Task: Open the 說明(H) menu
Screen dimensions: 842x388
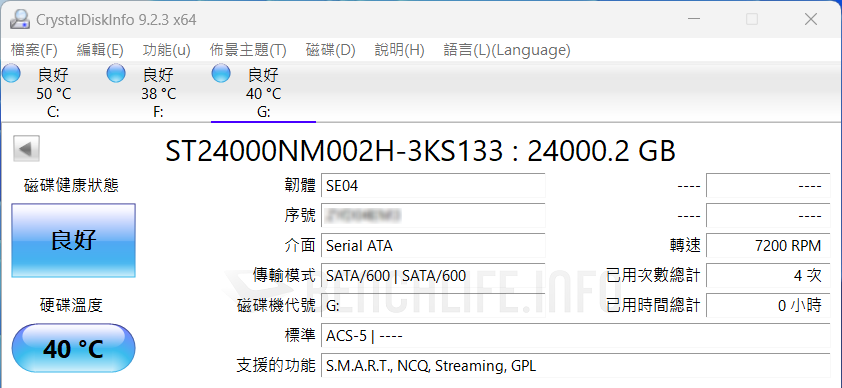Action: click(x=400, y=50)
